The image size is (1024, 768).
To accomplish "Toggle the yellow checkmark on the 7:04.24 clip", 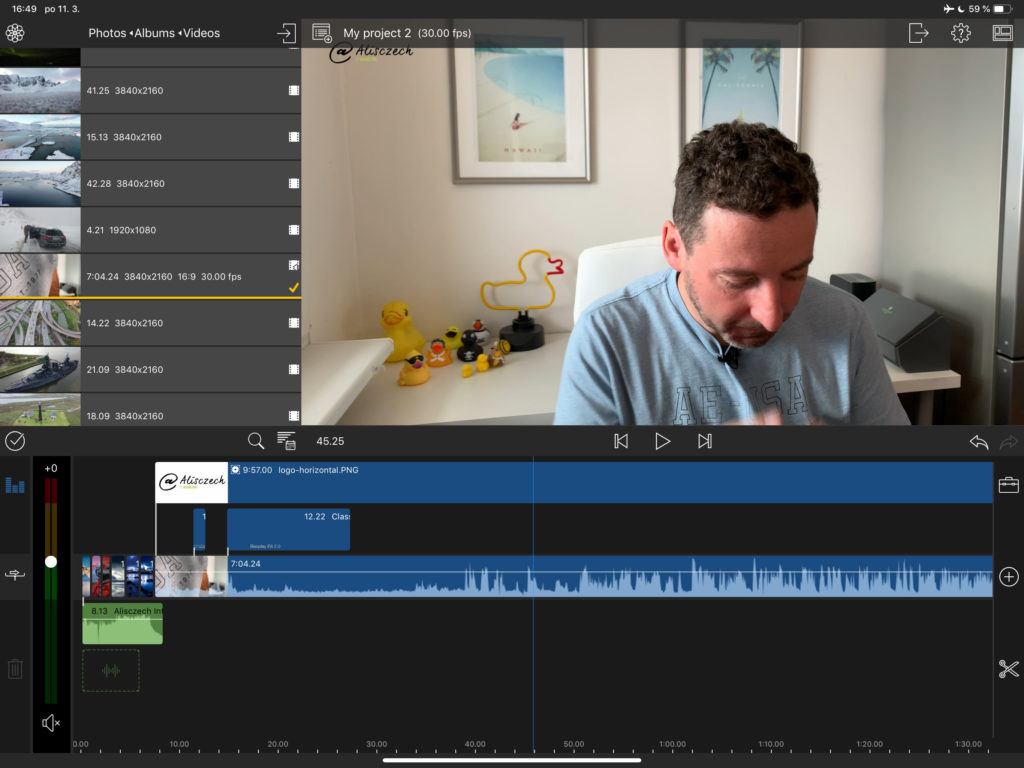I will 294,287.
